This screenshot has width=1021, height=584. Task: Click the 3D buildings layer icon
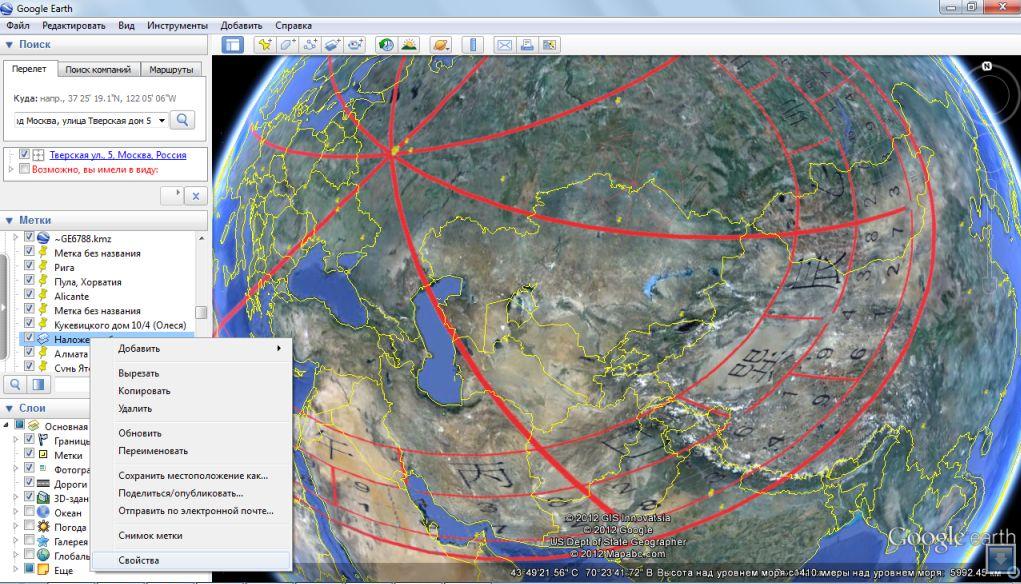[44, 498]
